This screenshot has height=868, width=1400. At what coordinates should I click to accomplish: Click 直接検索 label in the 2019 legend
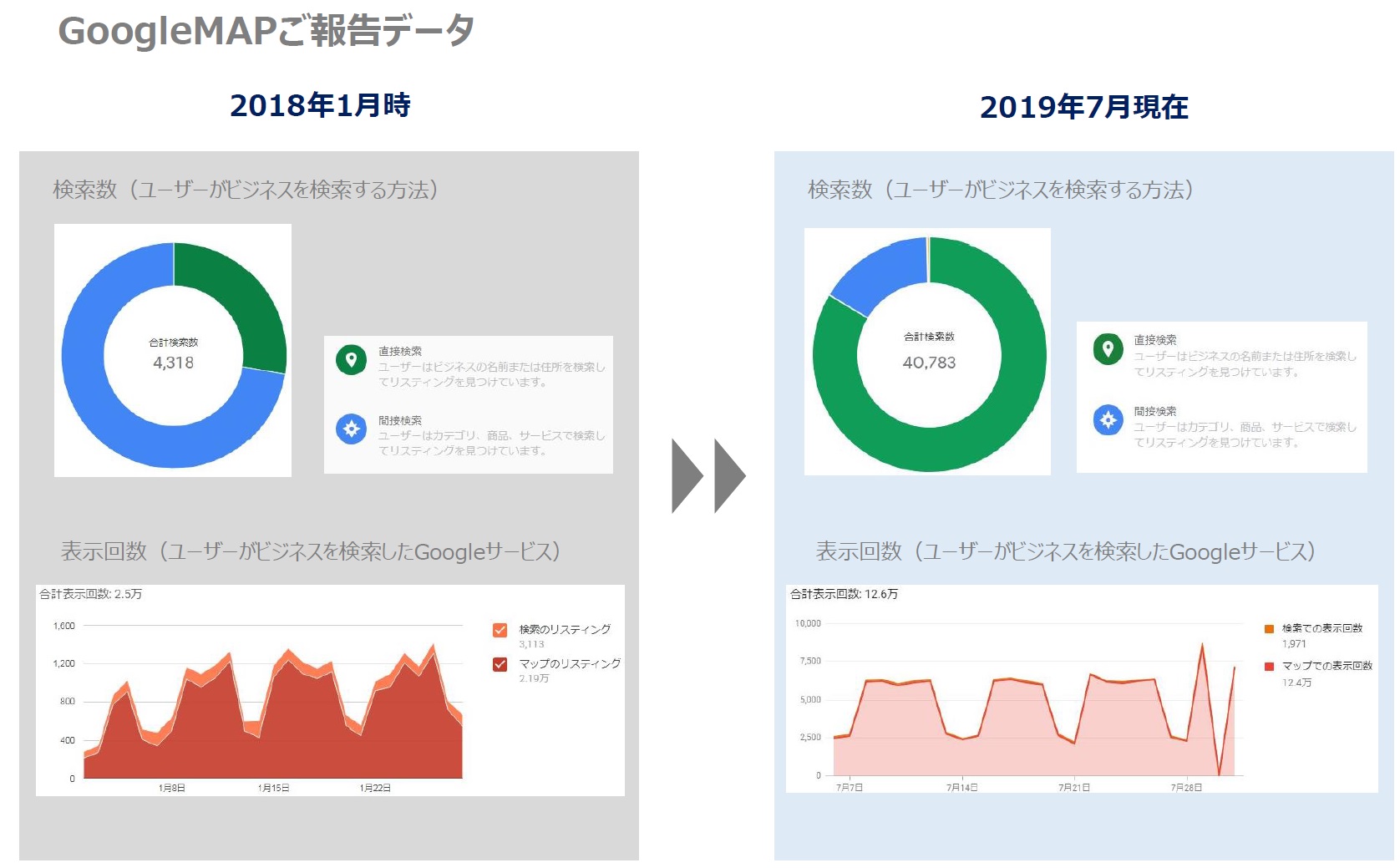[x=1155, y=340]
